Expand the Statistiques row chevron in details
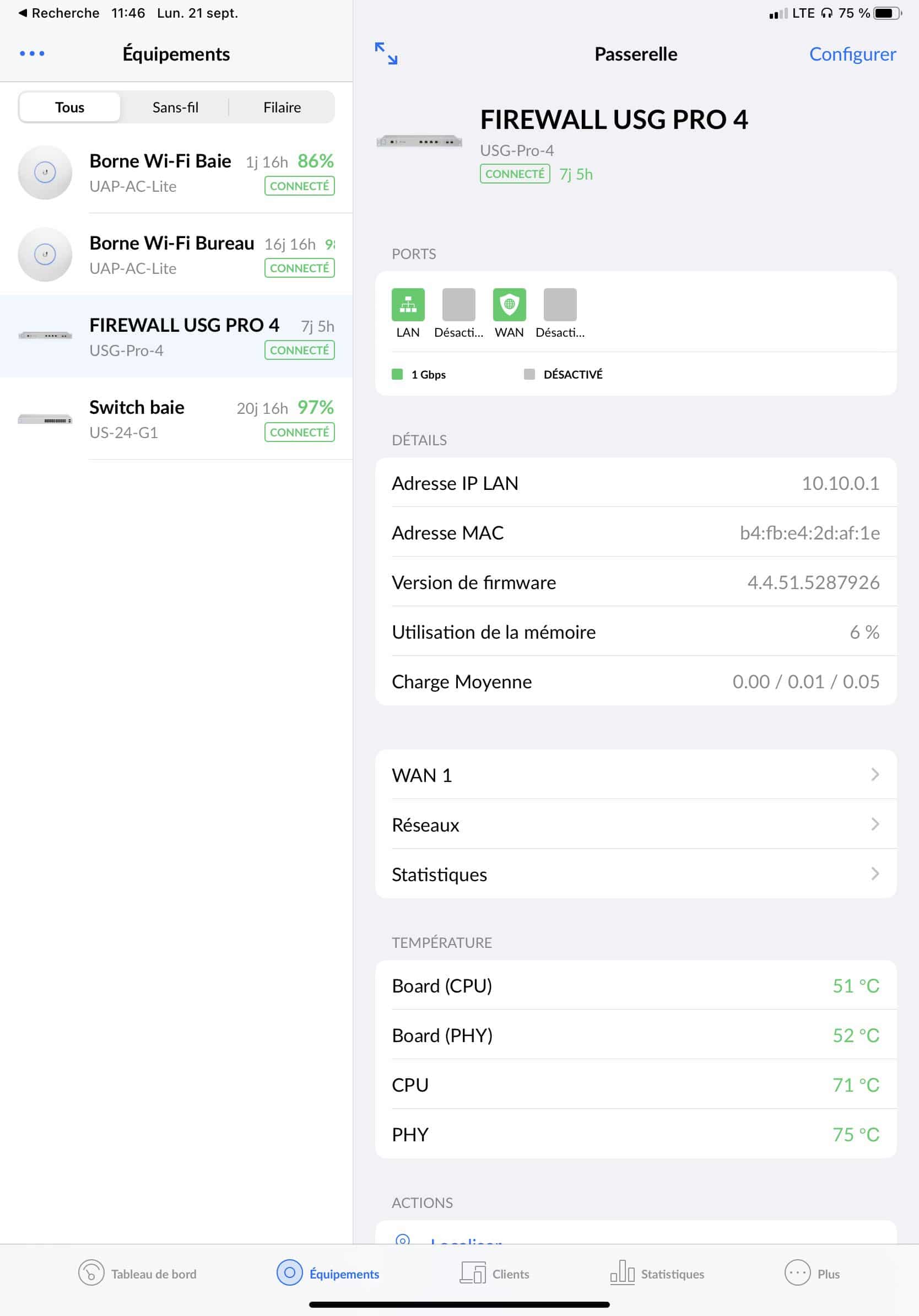The width and height of the screenshot is (919, 1316). pyautogui.click(x=875, y=873)
